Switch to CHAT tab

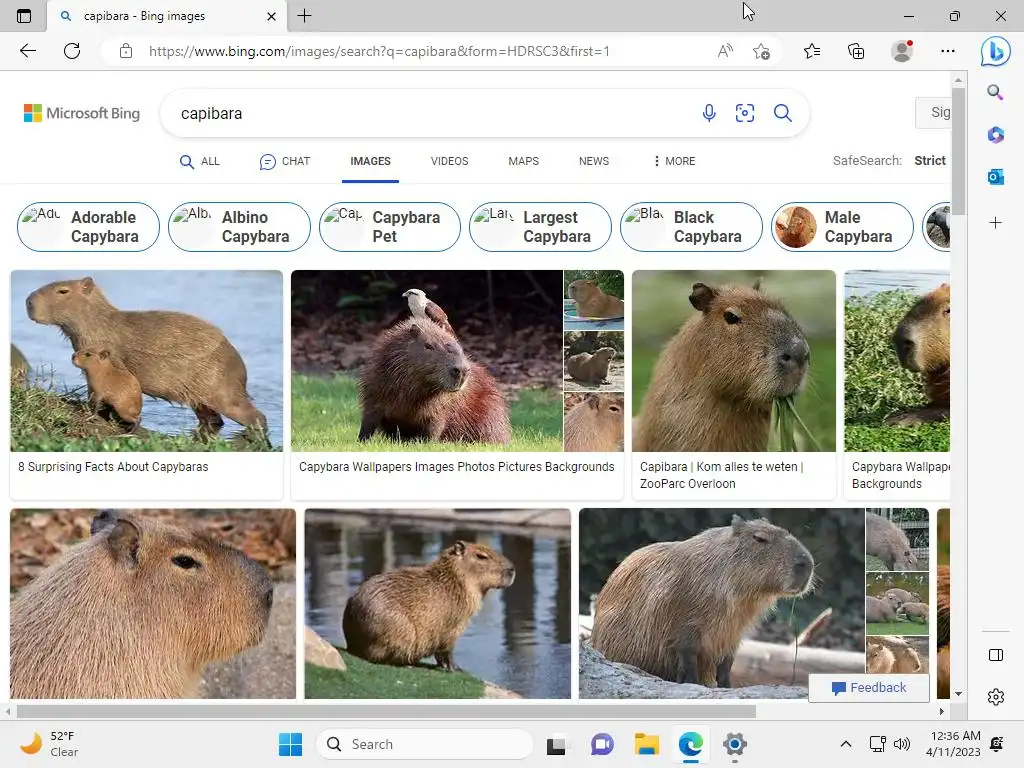[285, 161]
